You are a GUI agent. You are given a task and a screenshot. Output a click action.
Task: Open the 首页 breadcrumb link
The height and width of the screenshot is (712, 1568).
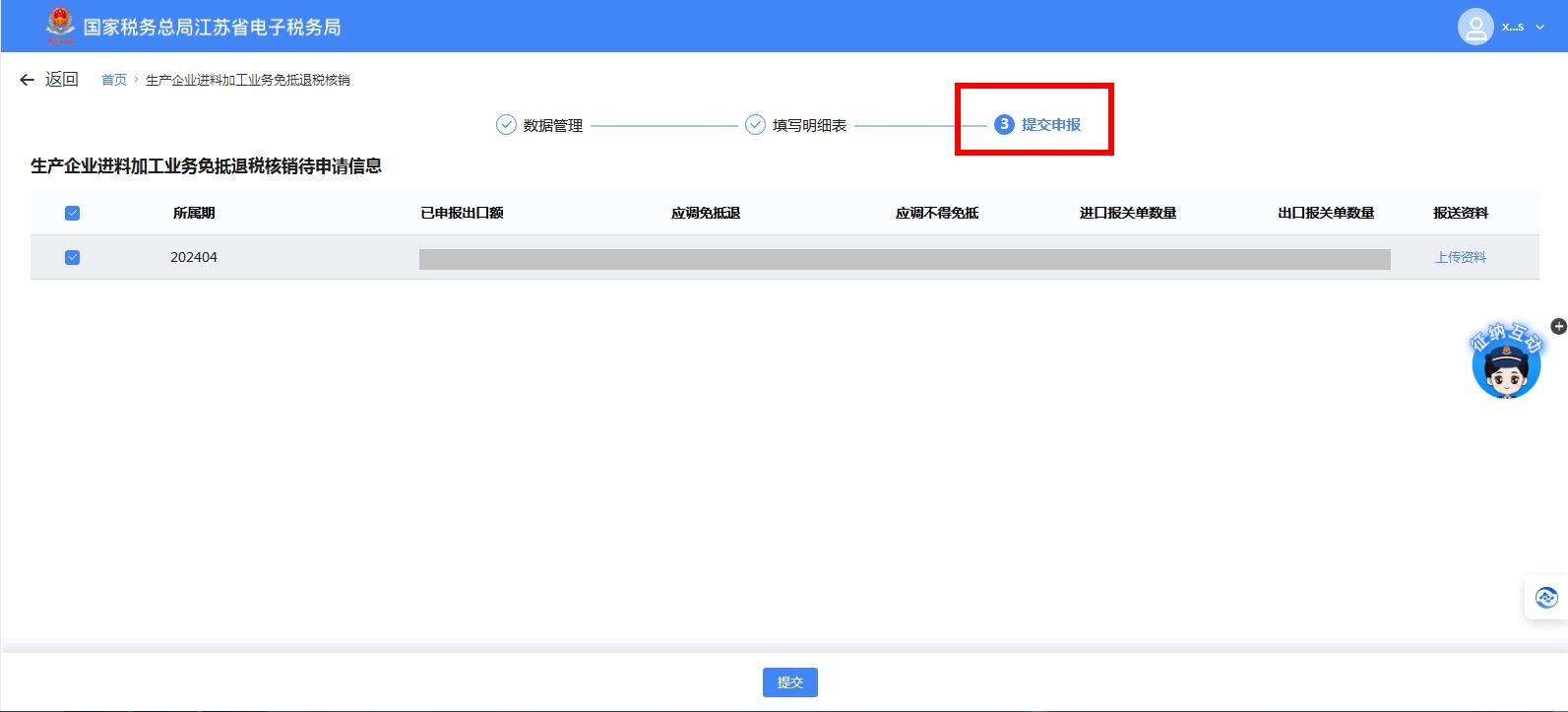tap(114, 80)
